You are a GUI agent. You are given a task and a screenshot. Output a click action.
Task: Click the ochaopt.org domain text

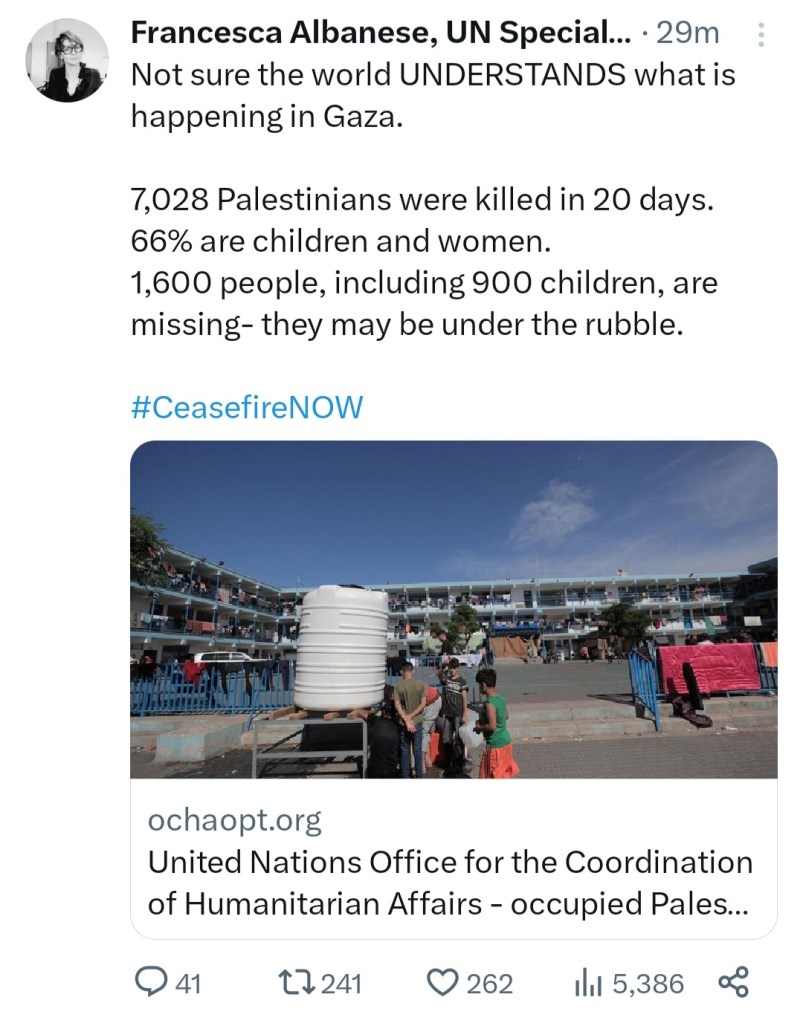234,821
